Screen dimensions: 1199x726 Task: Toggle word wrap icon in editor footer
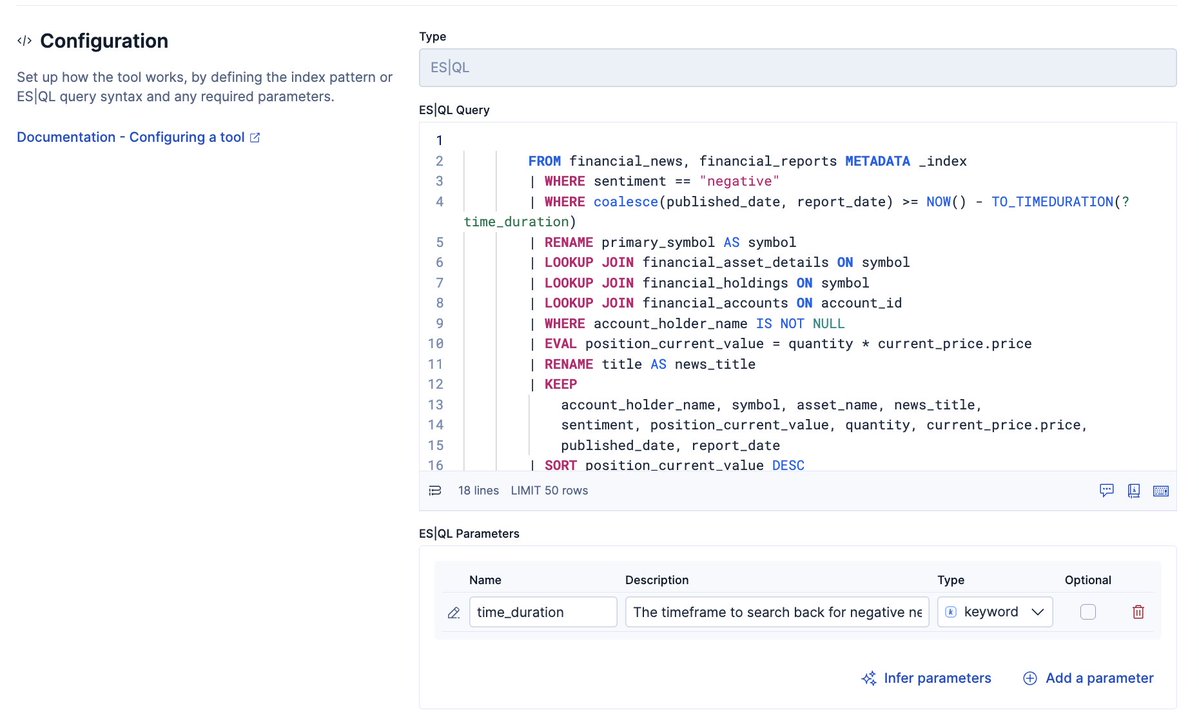click(435, 490)
